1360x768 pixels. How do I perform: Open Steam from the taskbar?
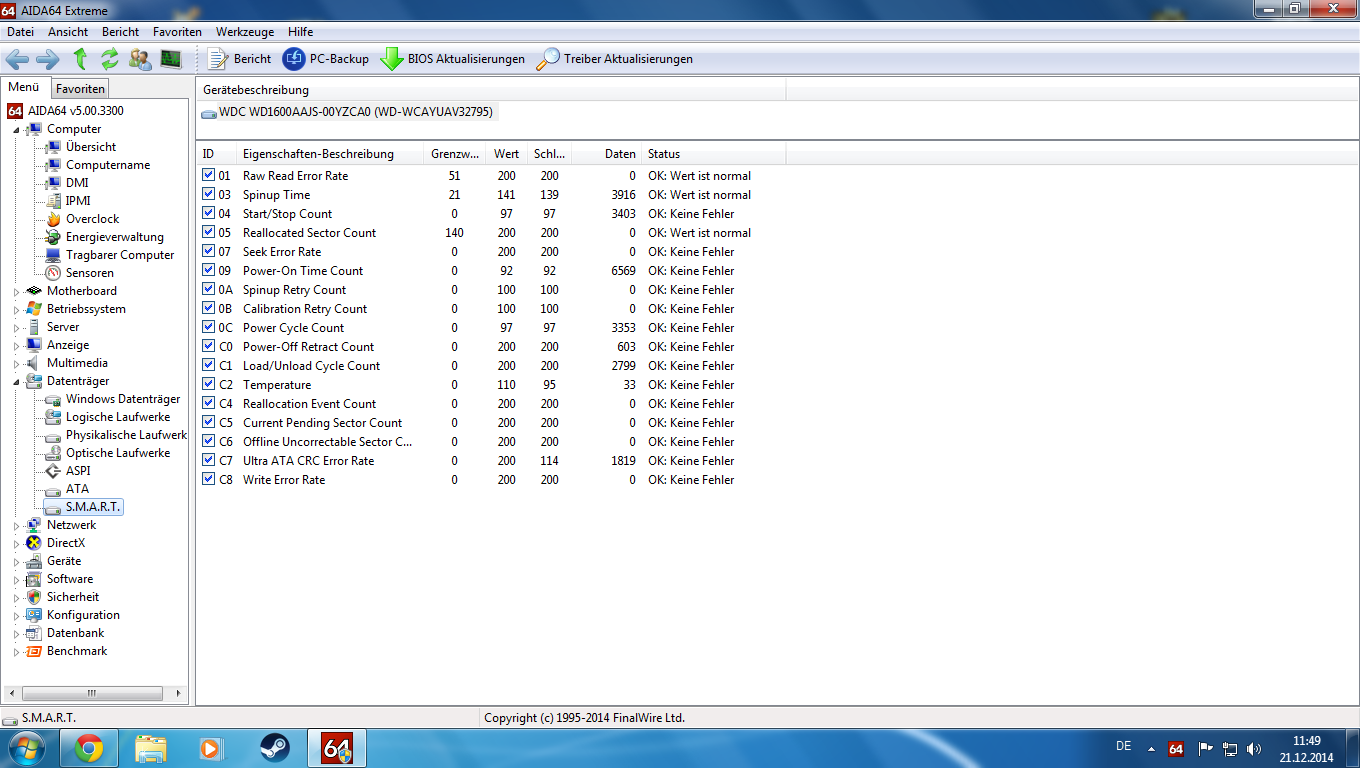click(275, 747)
